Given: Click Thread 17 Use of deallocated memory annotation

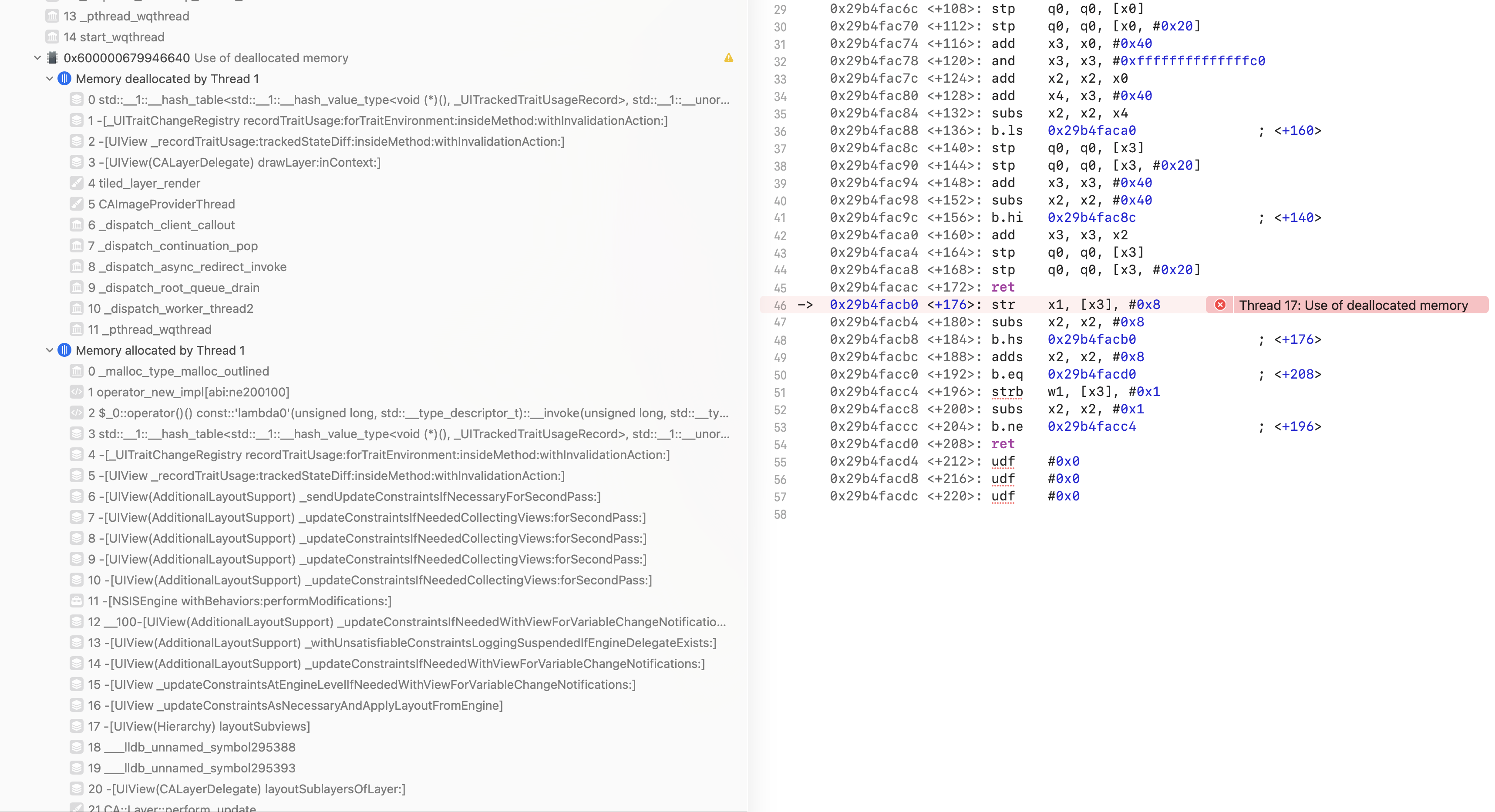Looking at the screenshot, I should click(1353, 305).
